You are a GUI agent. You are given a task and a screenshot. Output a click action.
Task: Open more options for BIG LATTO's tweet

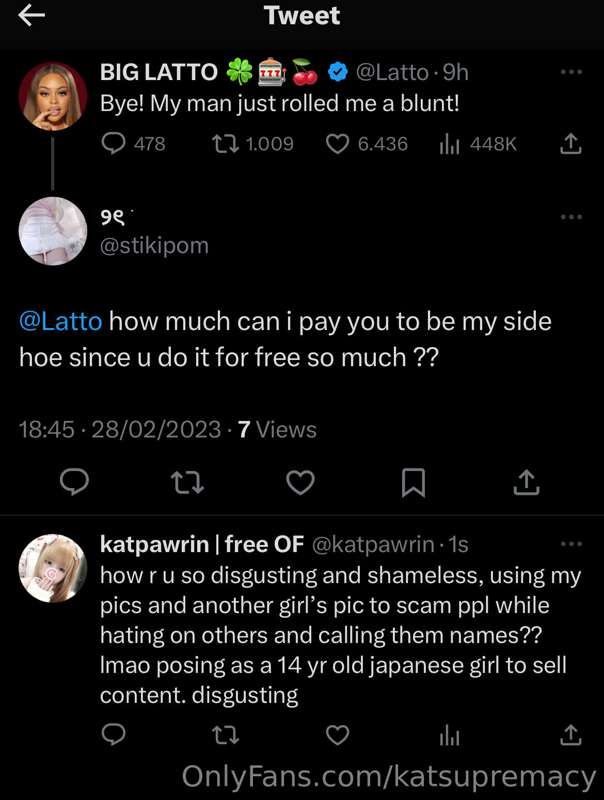point(571,72)
